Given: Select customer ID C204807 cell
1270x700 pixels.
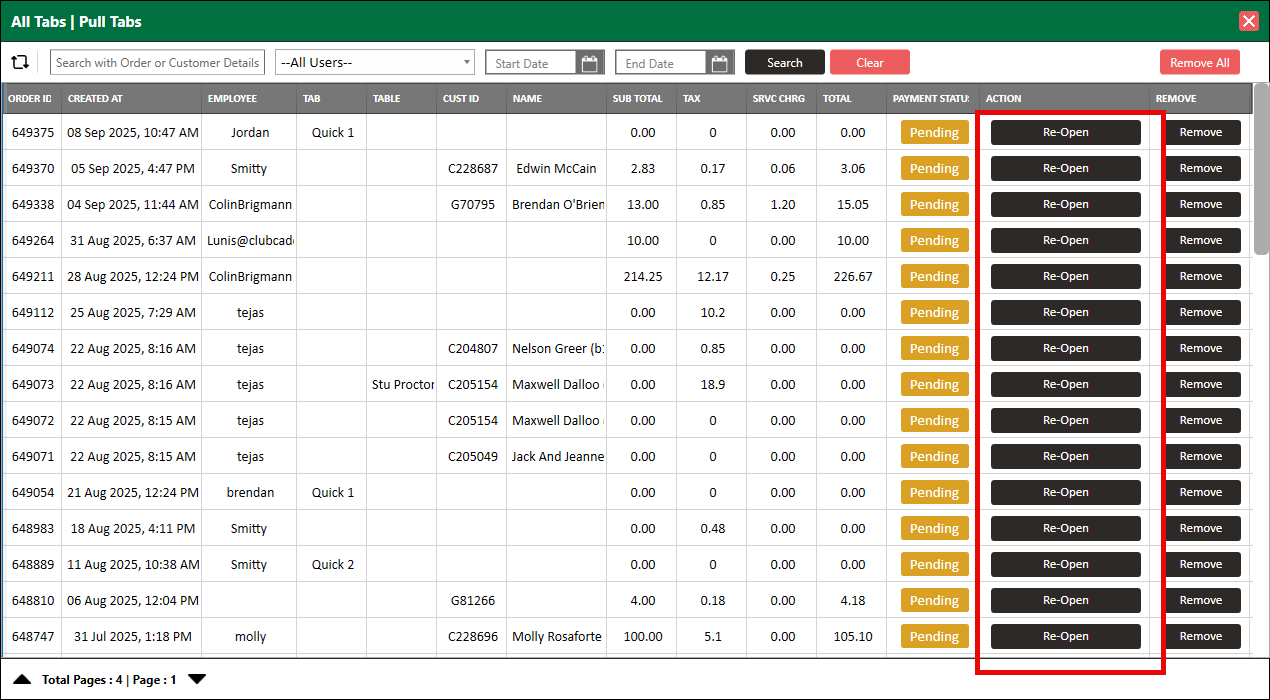Looking at the screenshot, I should 472,348.
